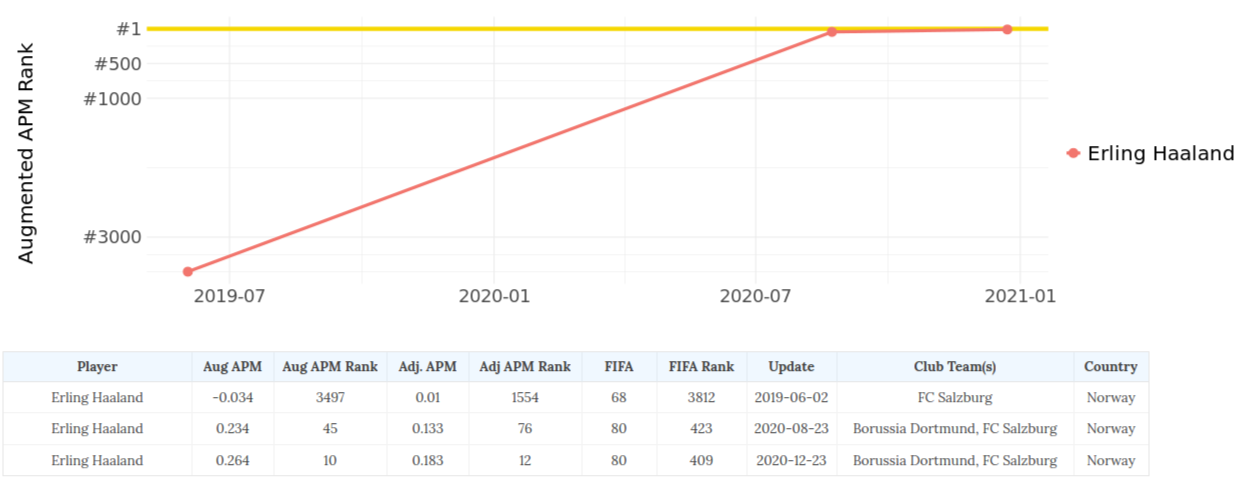Click the data point at rank 3497 in mid-2019
Image resolution: width=1239 pixels, height=486 pixels.
(187, 271)
